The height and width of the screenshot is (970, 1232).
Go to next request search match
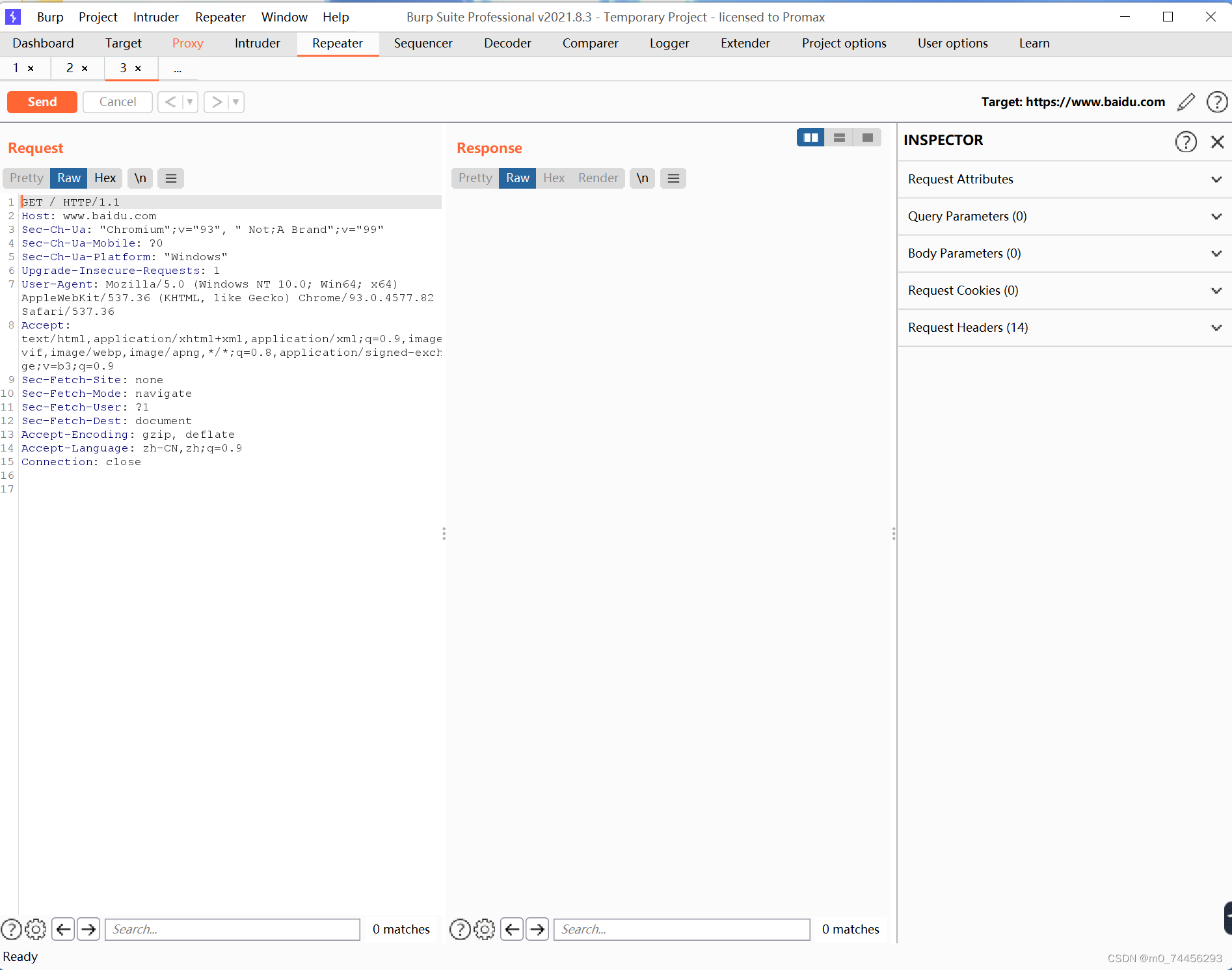88,929
